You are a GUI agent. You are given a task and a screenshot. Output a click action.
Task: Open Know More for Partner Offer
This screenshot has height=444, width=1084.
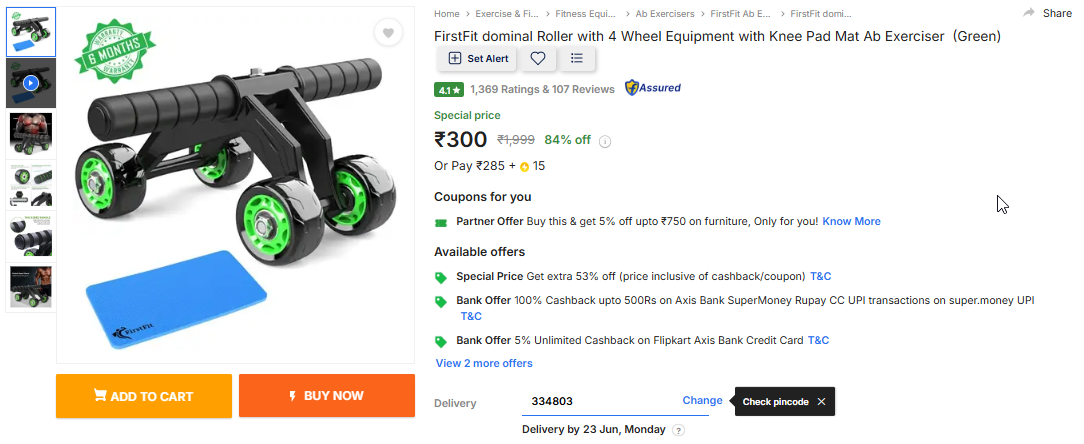(851, 221)
